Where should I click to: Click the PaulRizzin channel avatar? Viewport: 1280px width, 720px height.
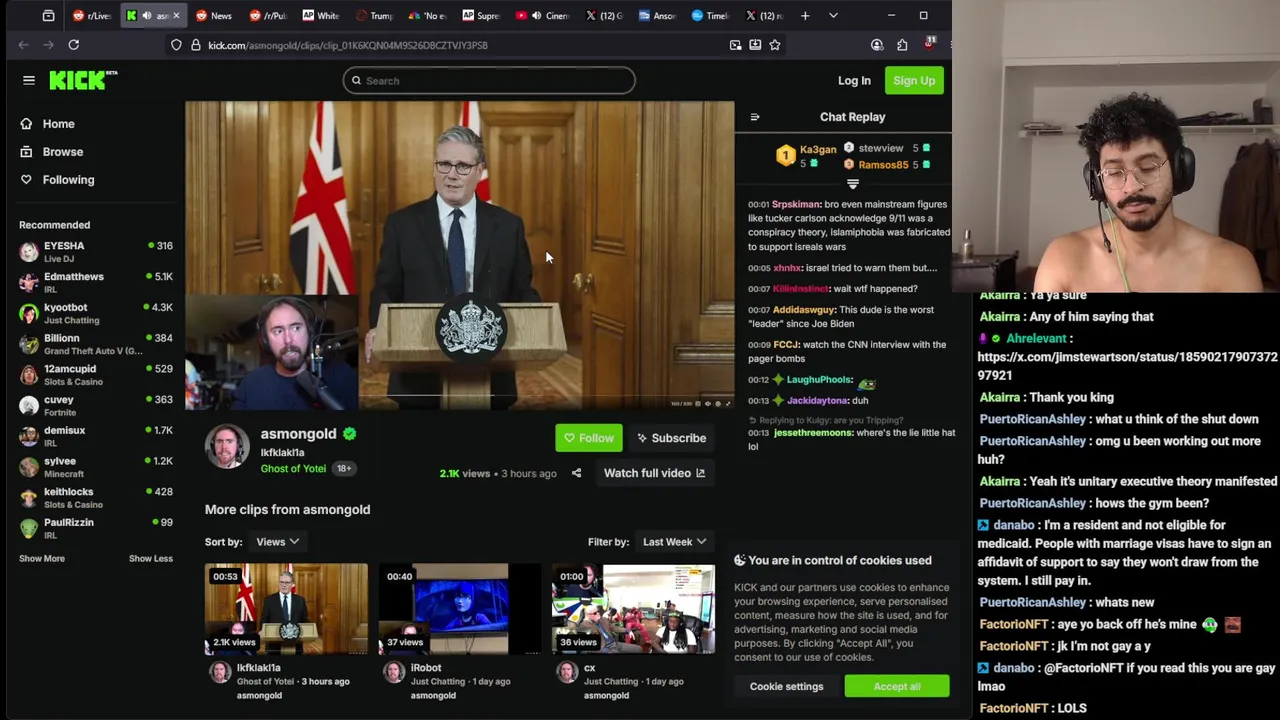(x=29, y=529)
